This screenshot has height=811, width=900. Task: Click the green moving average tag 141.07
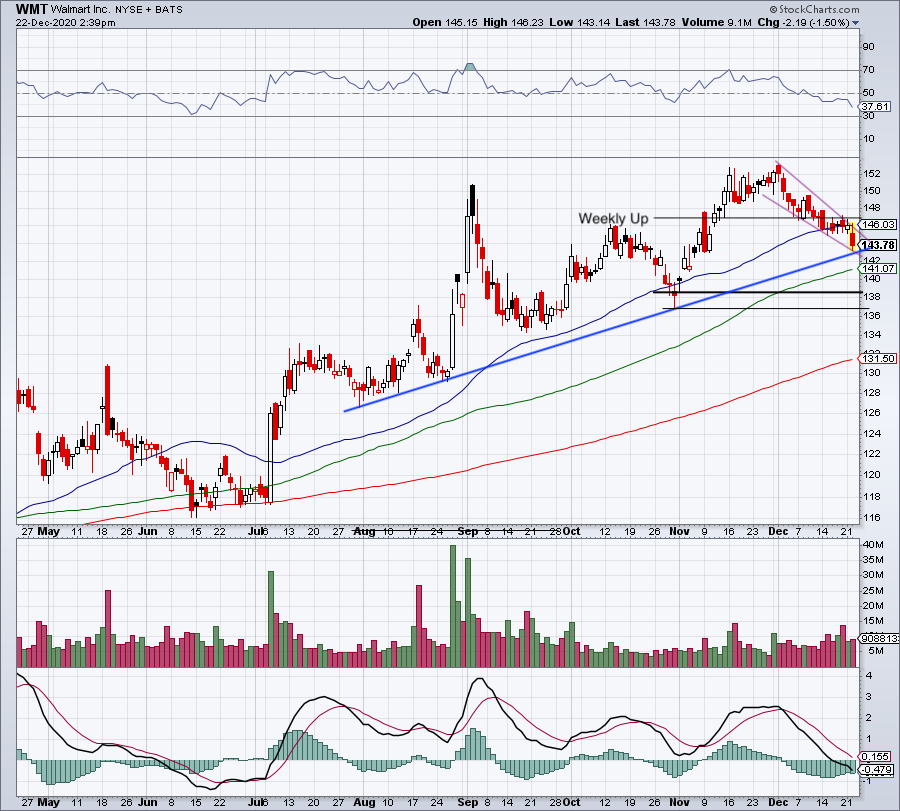point(878,268)
